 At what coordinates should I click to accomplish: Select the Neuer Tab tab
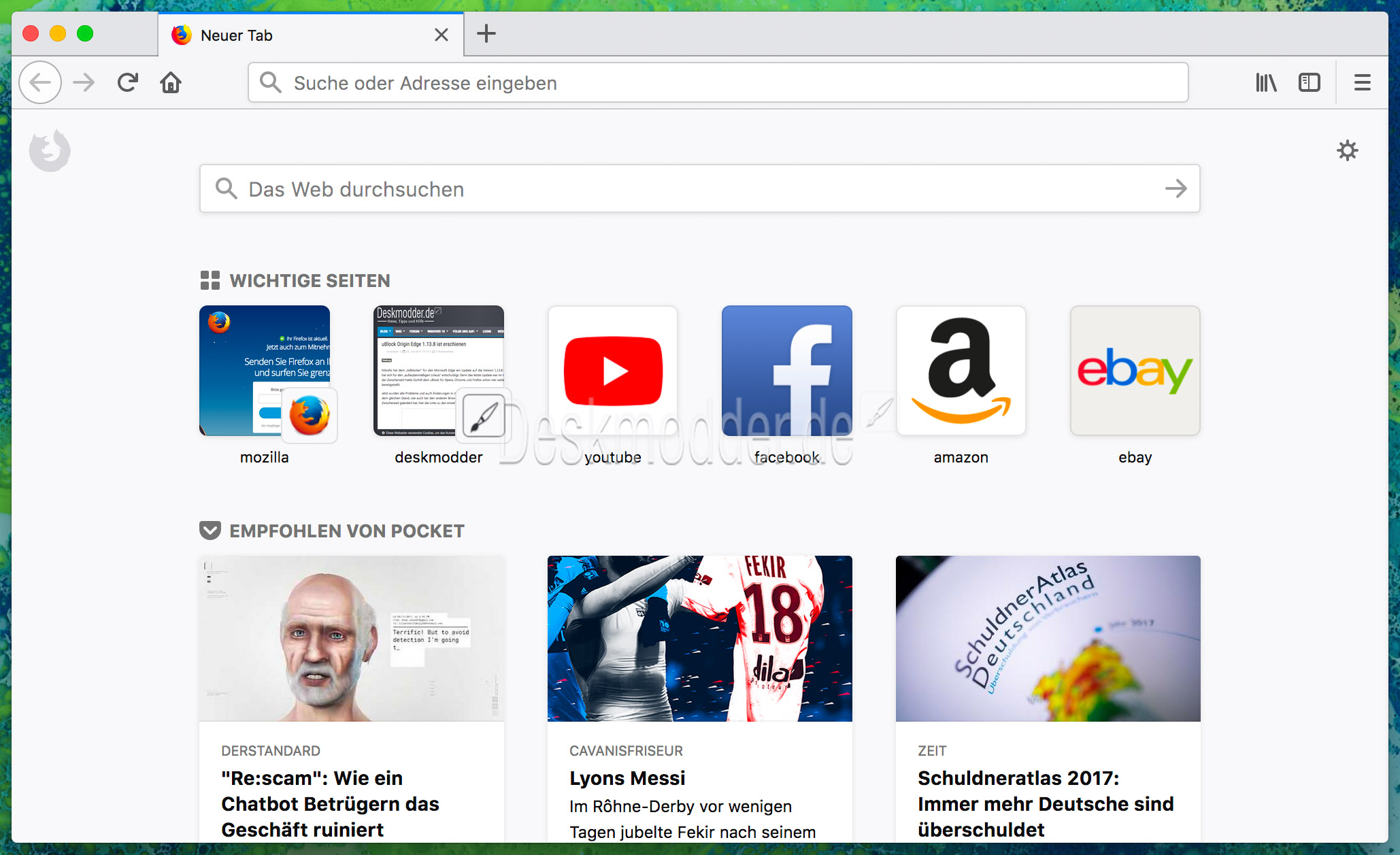[x=311, y=35]
